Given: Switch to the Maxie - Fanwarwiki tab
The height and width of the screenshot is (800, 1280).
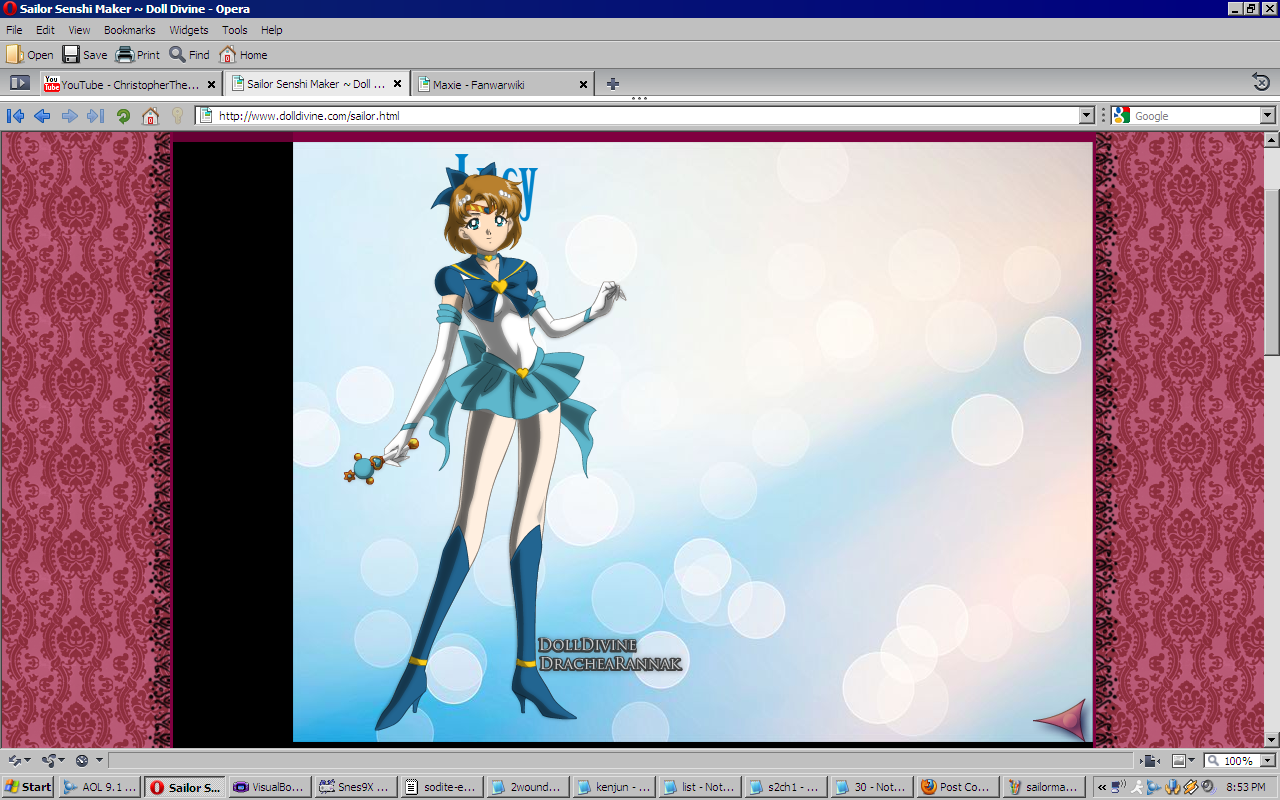Looking at the screenshot, I should pos(495,85).
